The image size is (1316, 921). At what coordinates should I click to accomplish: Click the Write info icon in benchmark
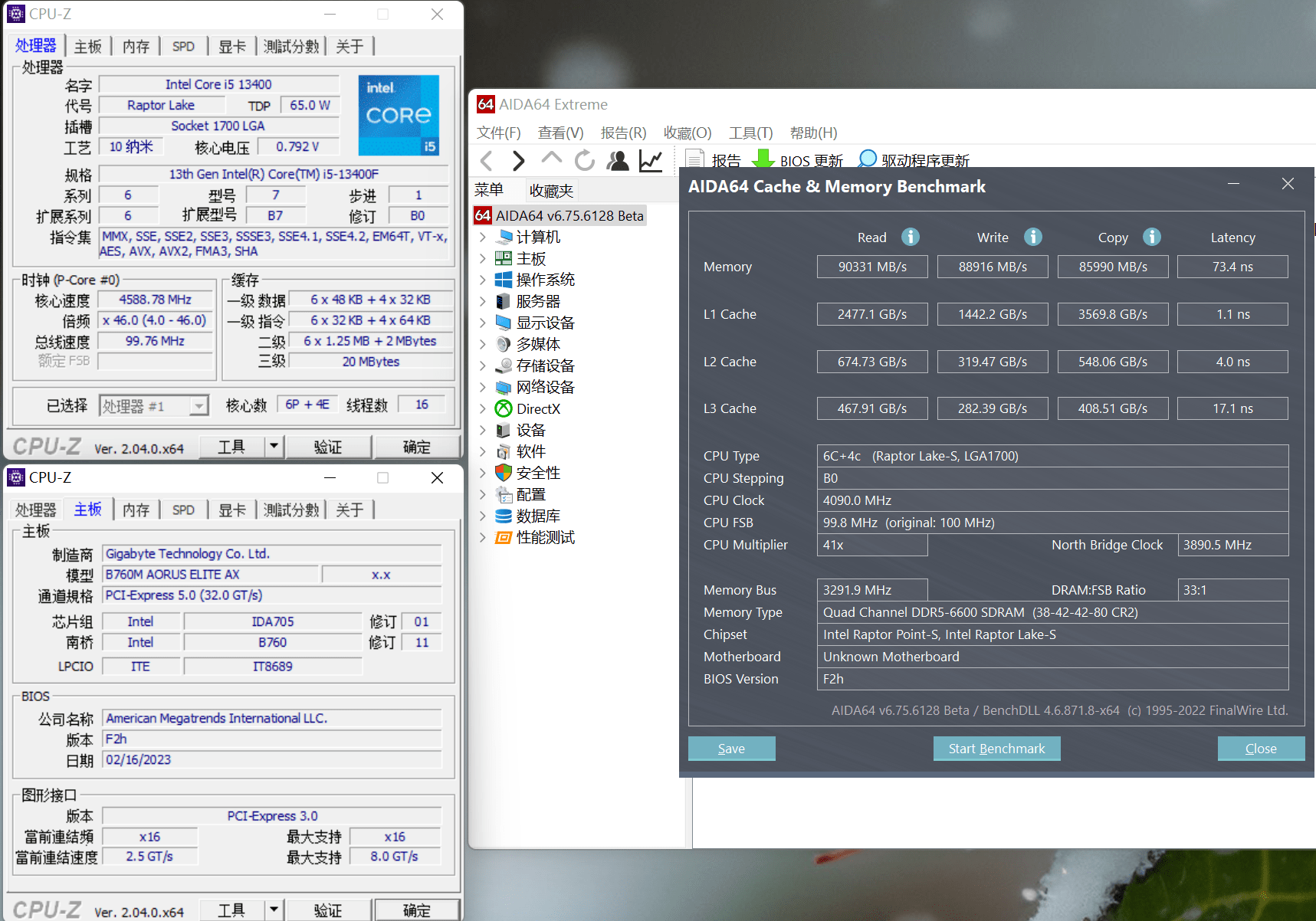[1033, 237]
